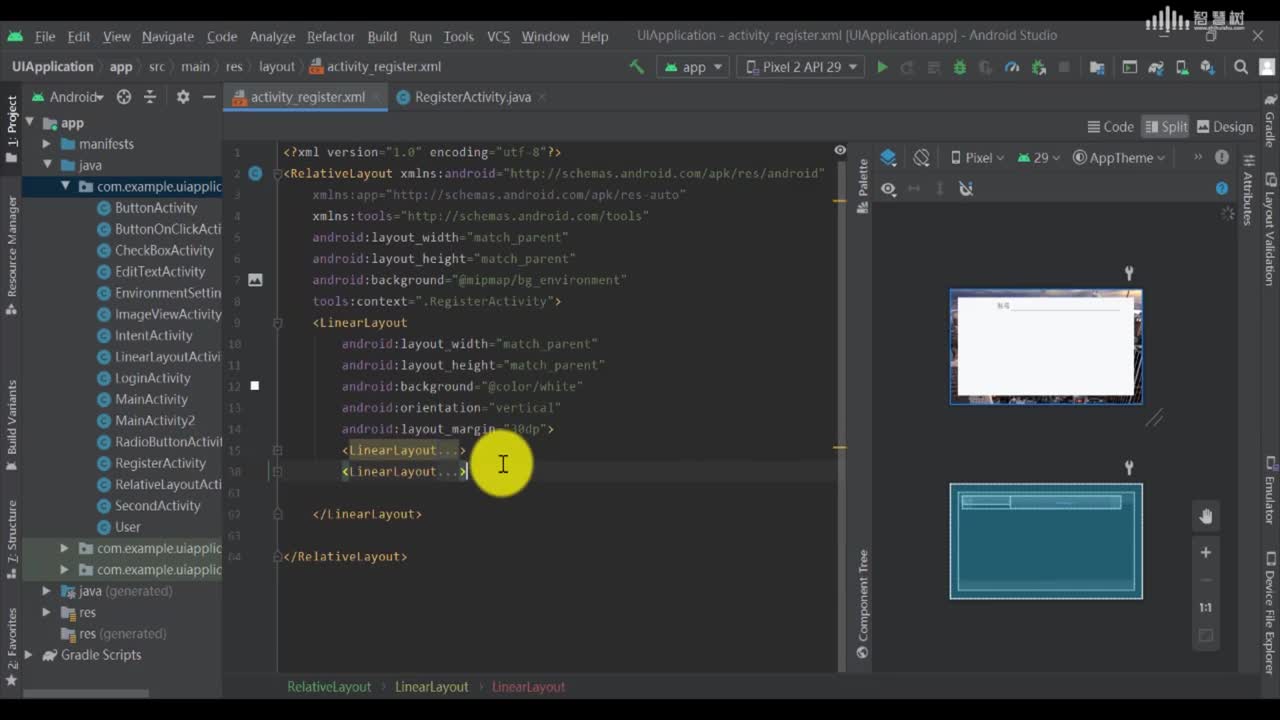Open the File menu
This screenshot has width=1280, height=720.
pyautogui.click(x=45, y=36)
